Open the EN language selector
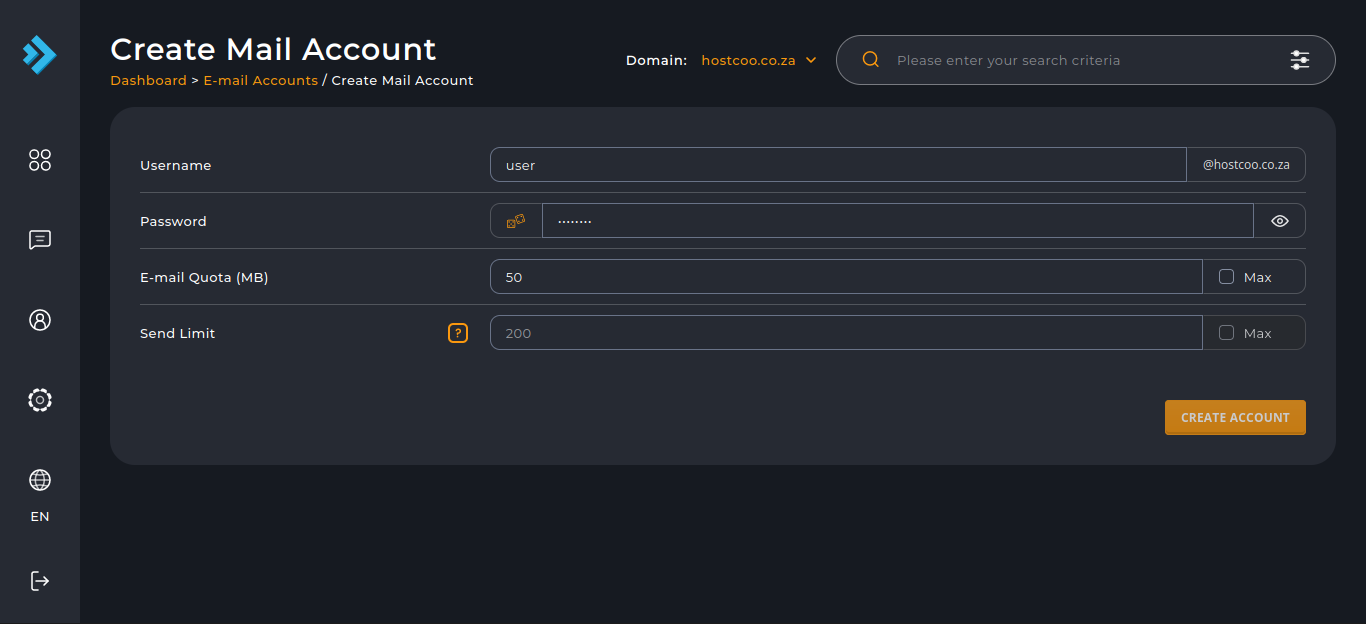Image resolution: width=1366 pixels, height=624 pixels. [40, 517]
